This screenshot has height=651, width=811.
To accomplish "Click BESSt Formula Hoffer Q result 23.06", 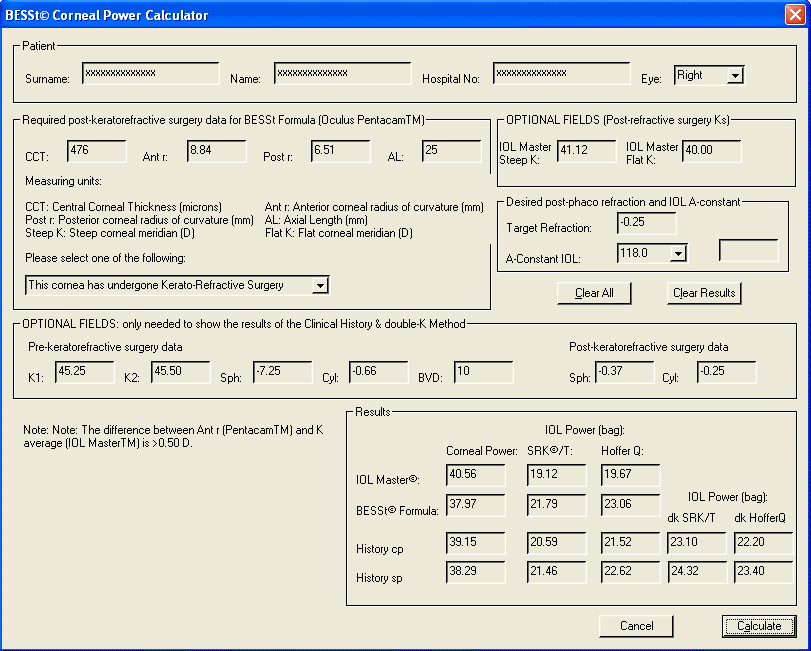I will 630,505.
